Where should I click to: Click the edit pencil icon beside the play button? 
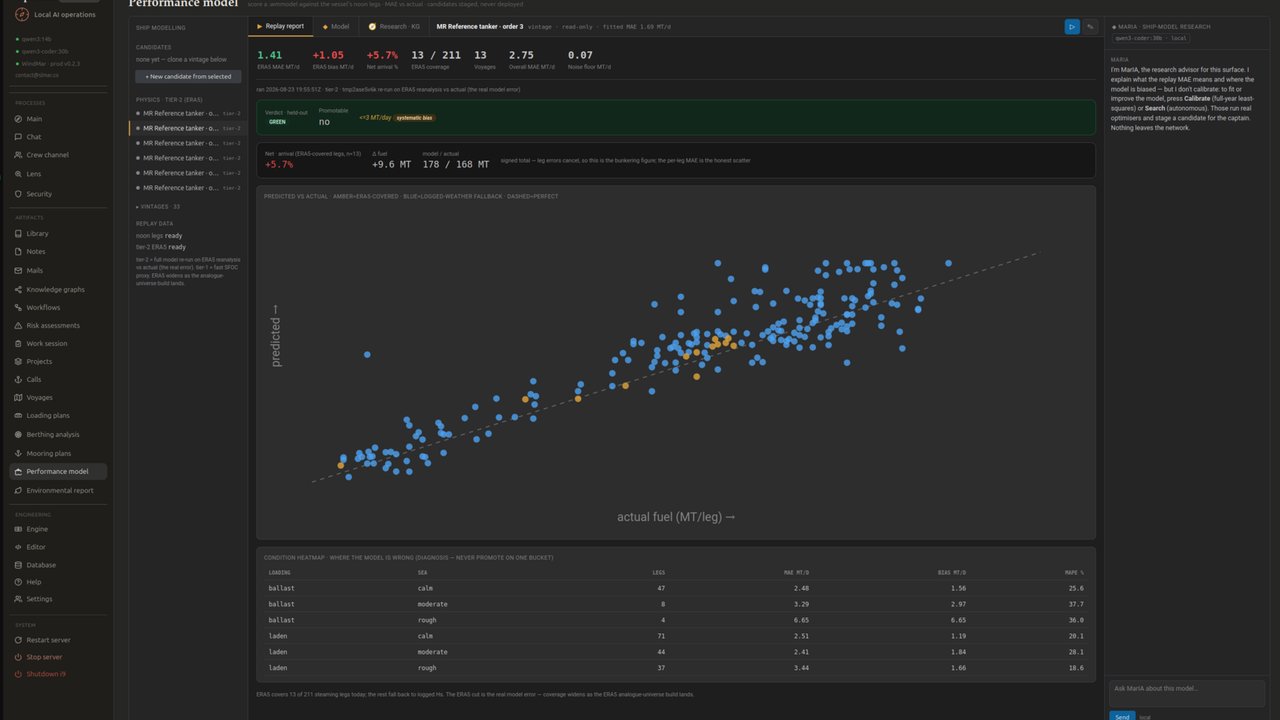tap(1090, 27)
